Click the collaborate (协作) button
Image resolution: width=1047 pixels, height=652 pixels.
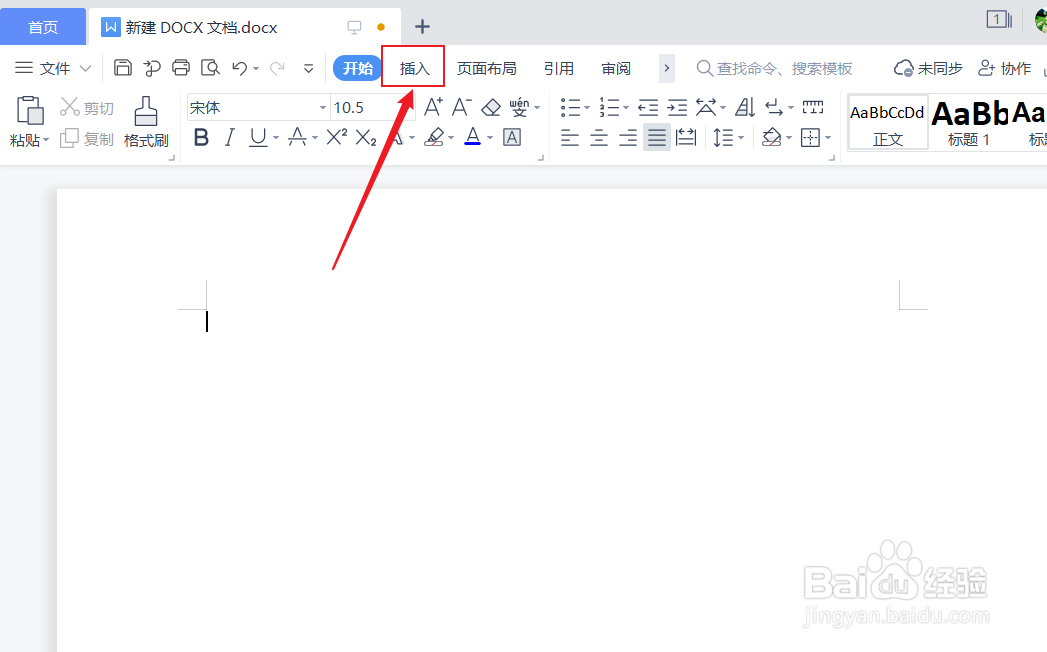pos(1005,68)
